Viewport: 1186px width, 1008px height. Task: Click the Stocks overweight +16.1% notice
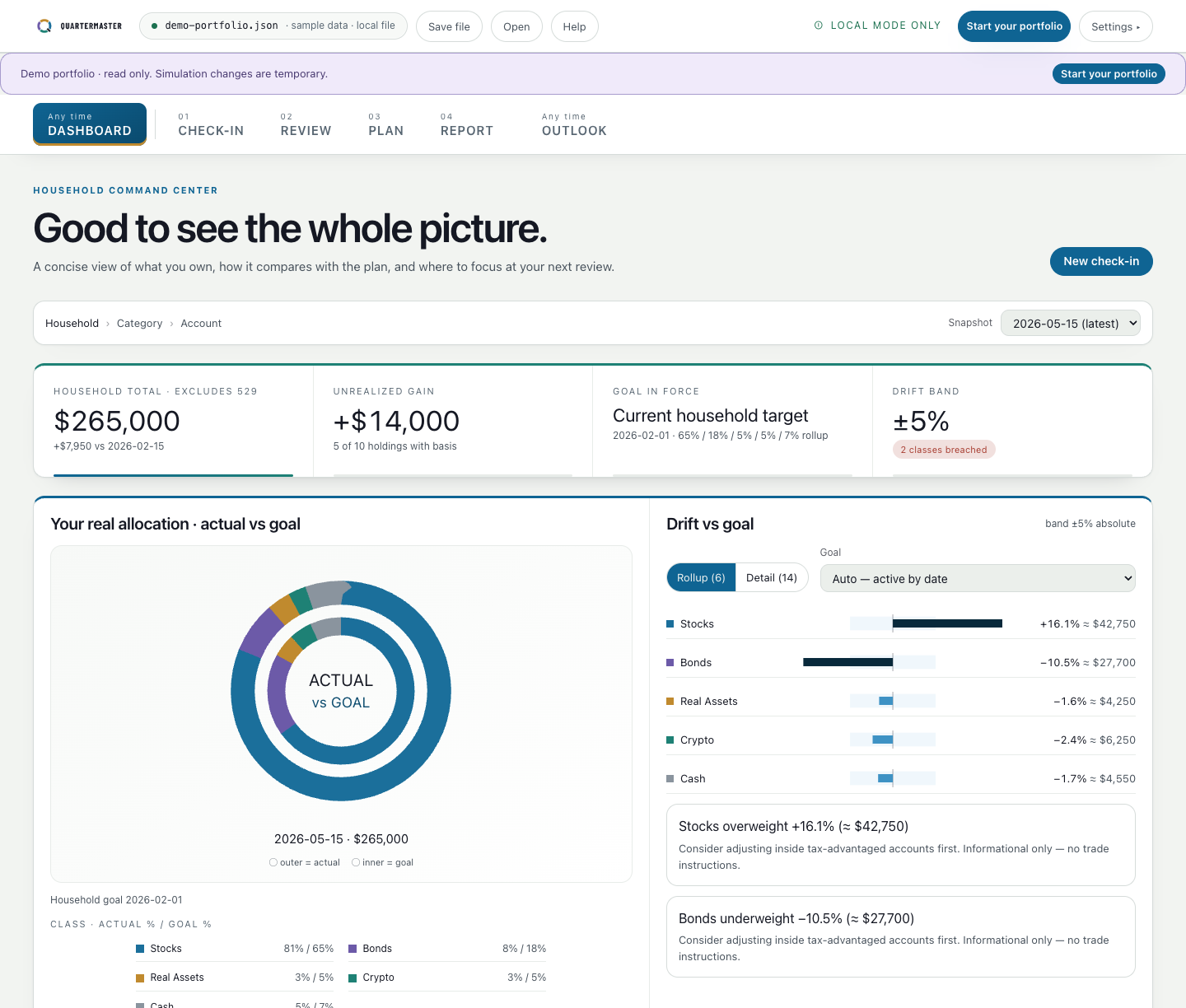[x=901, y=845]
